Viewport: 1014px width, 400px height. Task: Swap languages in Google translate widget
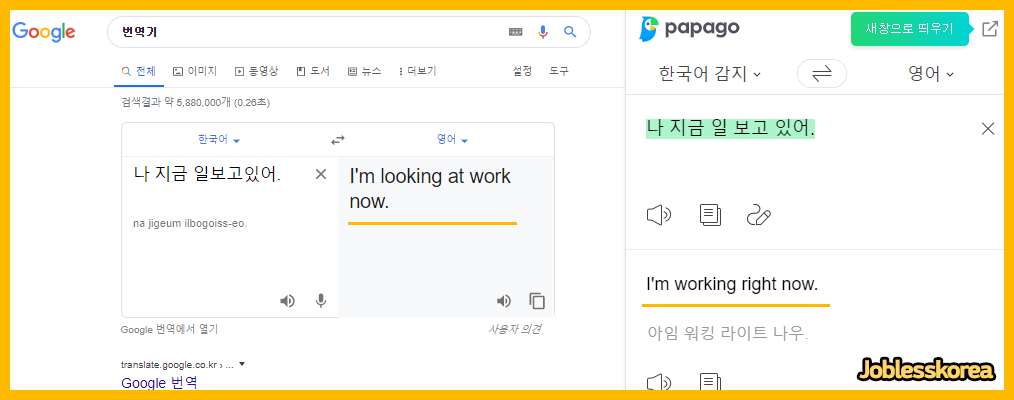338,140
